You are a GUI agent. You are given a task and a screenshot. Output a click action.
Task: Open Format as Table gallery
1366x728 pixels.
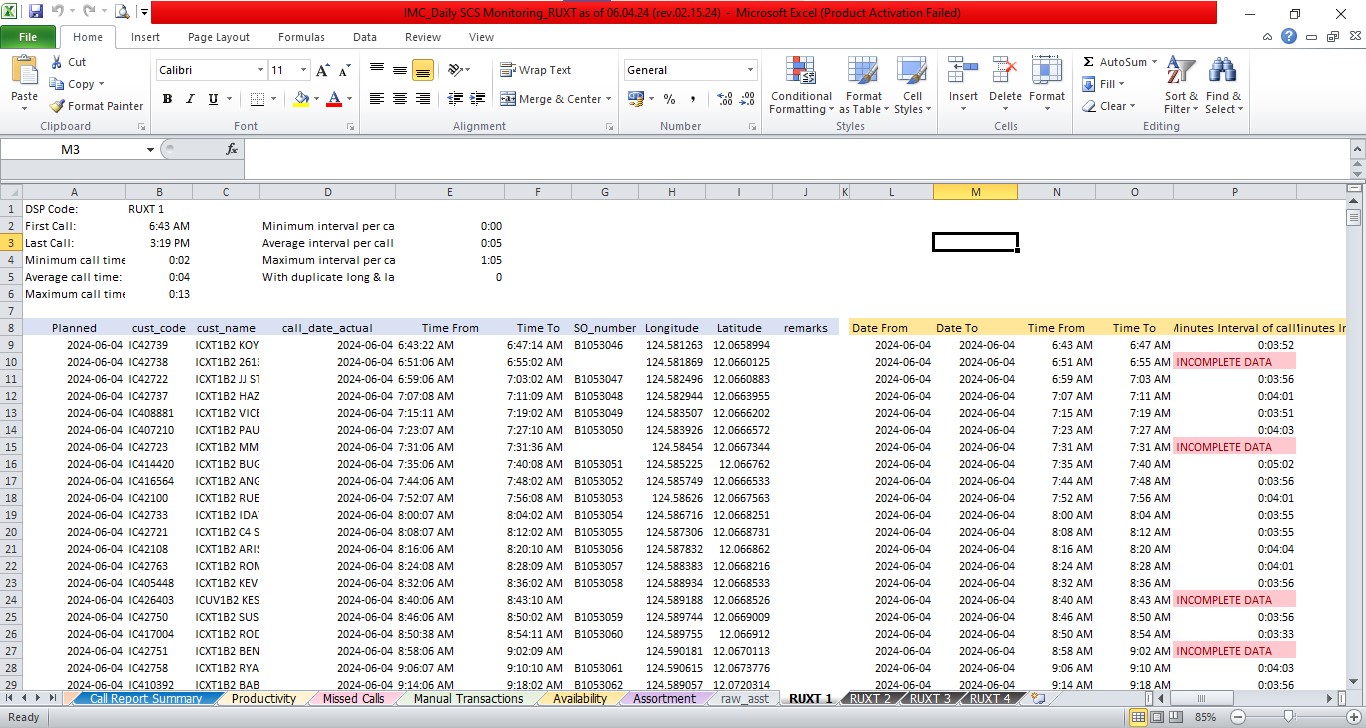pos(863,86)
